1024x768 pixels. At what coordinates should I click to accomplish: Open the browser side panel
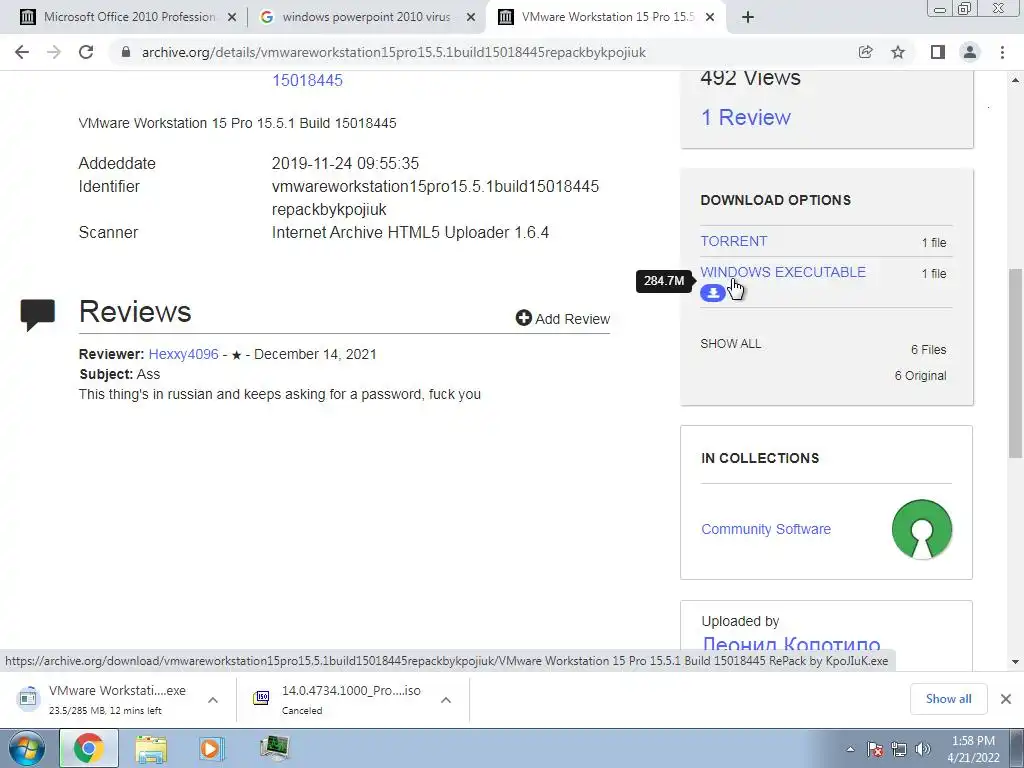pyautogui.click(x=938, y=52)
